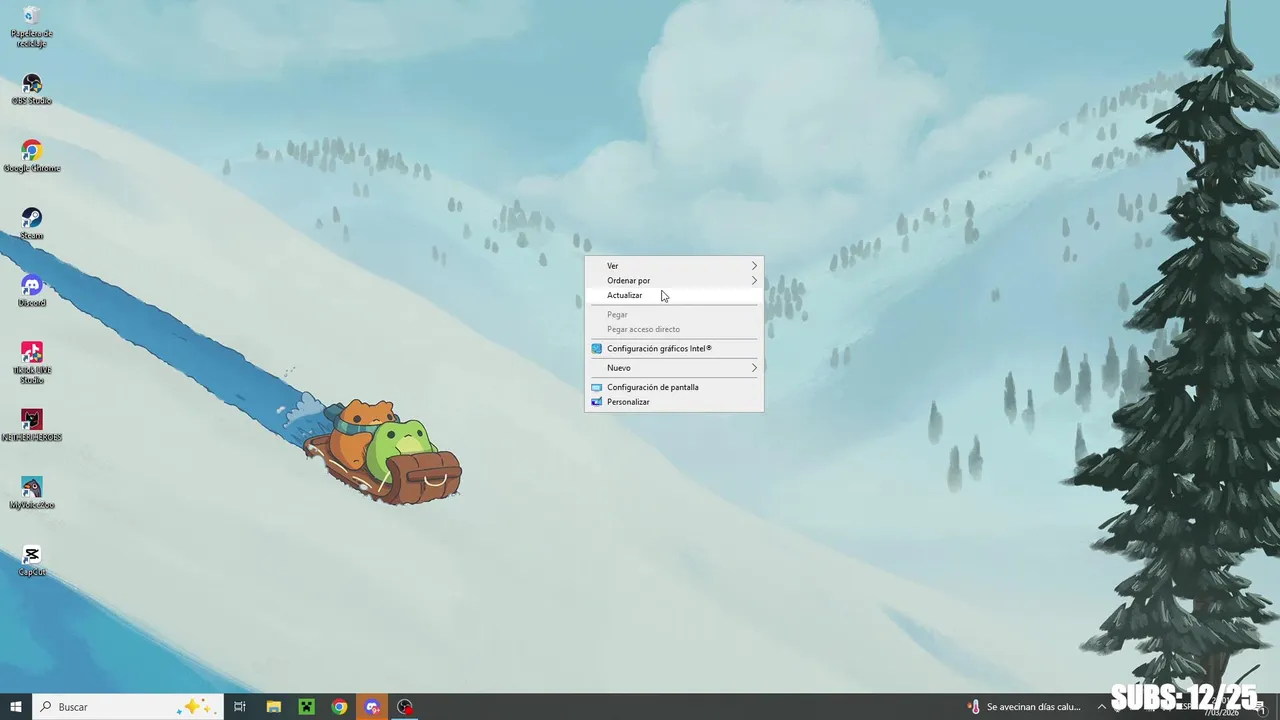Click the display settings monitor icon in menu
1280x720 pixels.
tap(596, 387)
